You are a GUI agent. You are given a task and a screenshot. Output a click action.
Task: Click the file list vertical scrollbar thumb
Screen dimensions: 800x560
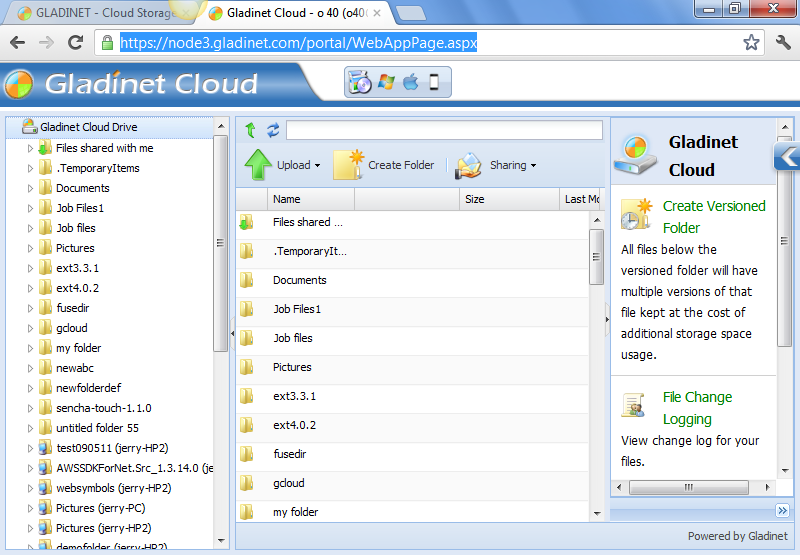pyautogui.click(x=596, y=257)
